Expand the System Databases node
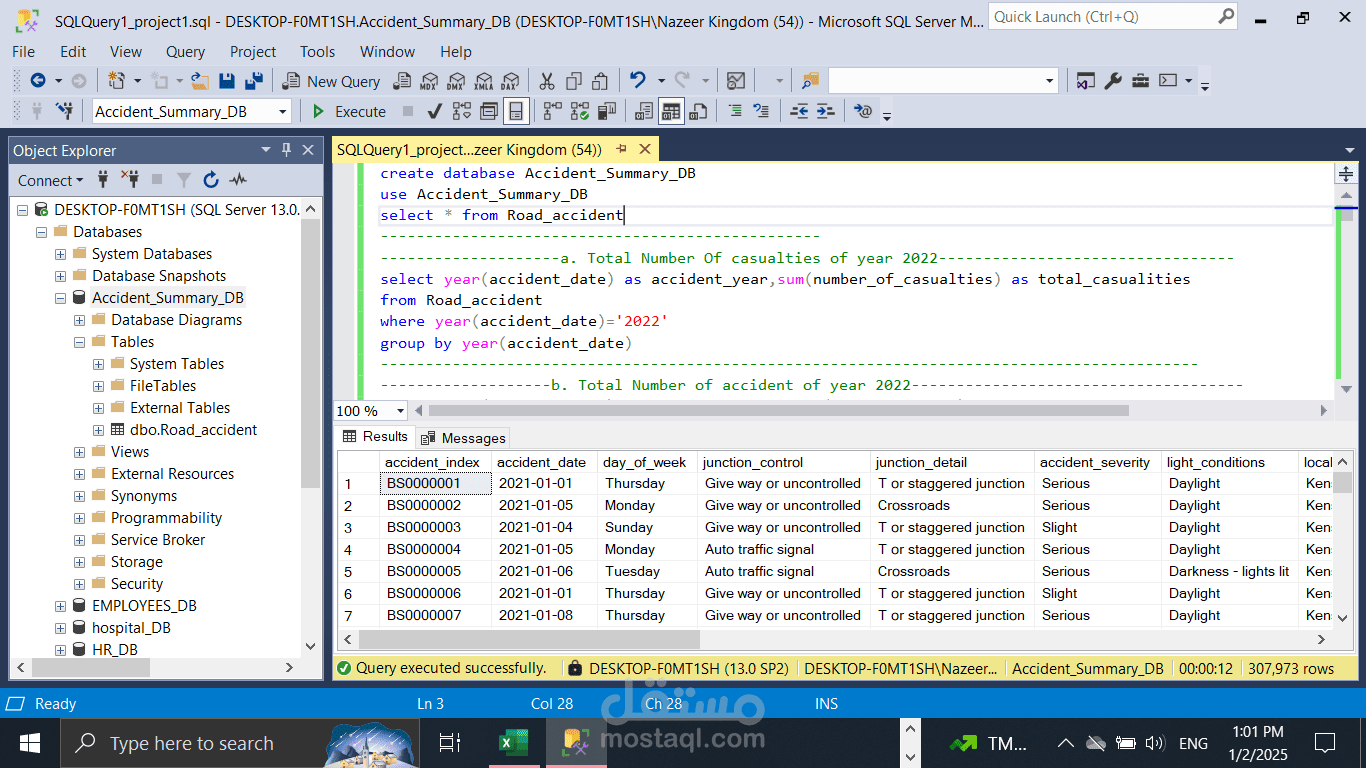The image size is (1366, 768). pyautogui.click(x=61, y=254)
